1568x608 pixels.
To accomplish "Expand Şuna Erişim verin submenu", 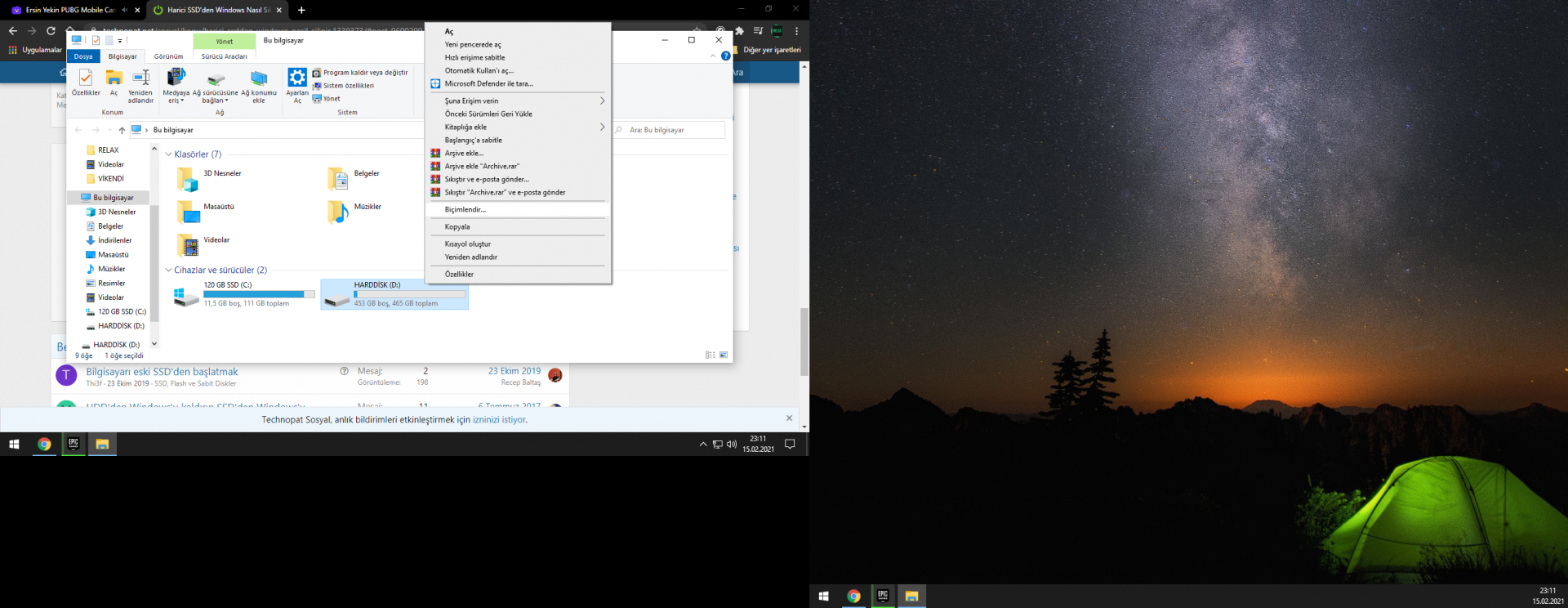I will tap(518, 101).
